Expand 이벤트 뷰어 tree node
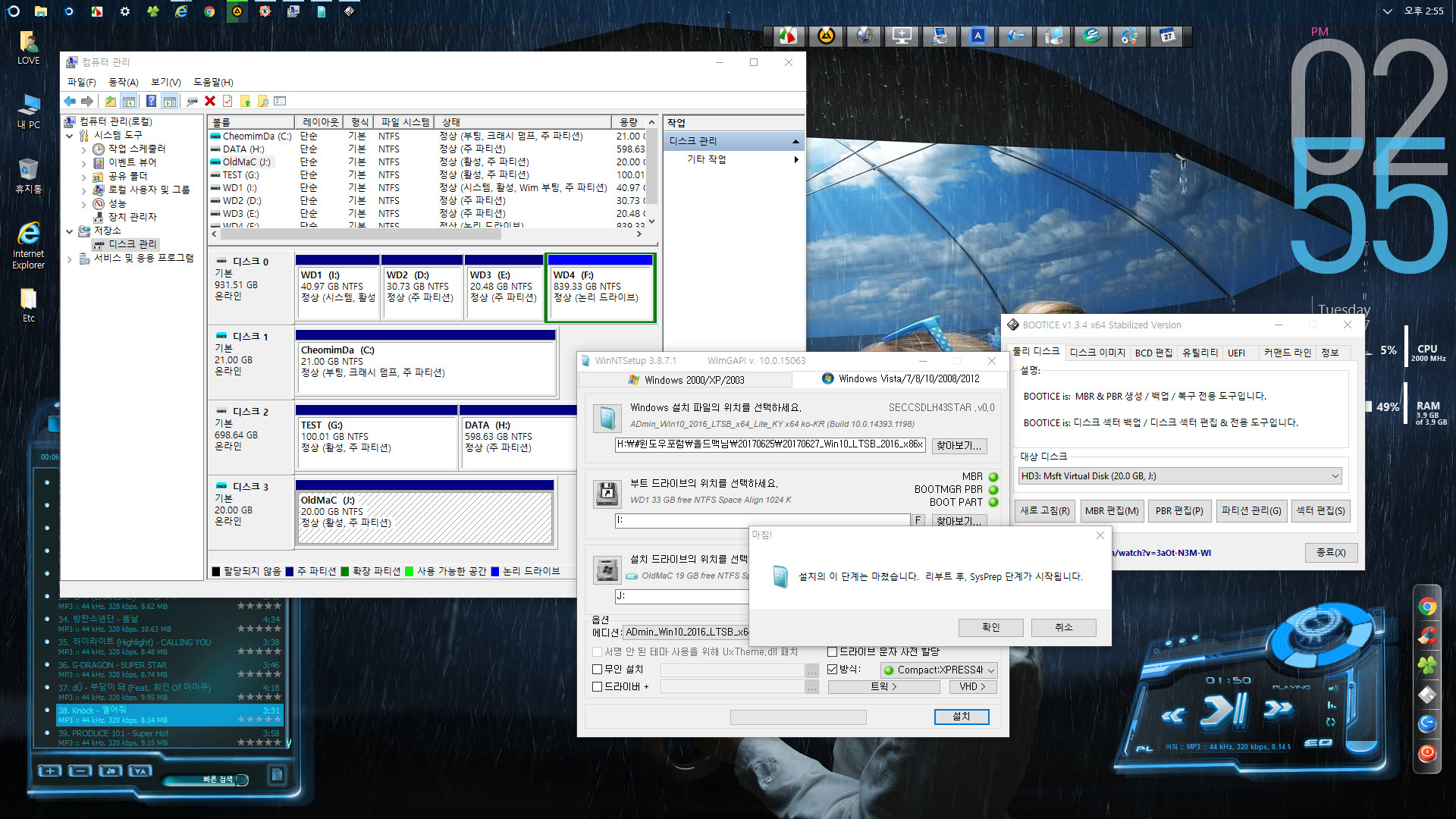The width and height of the screenshot is (1456, 819). click(x=83, y=163)
